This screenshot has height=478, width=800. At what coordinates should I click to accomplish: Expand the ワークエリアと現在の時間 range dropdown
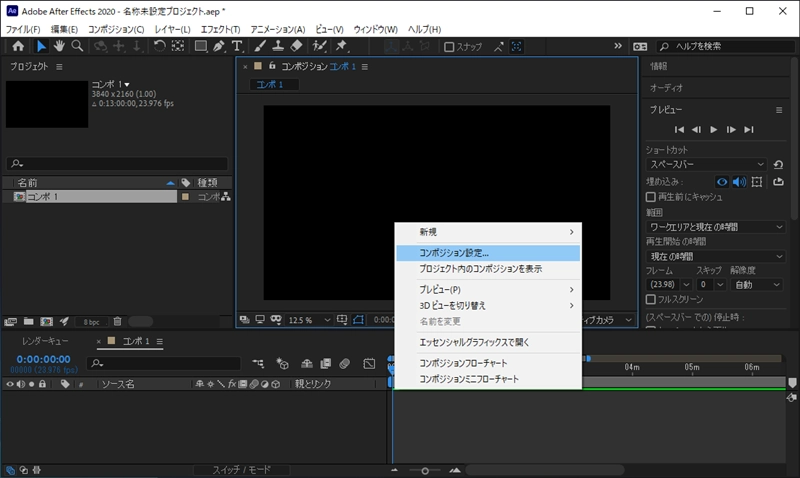click(x=713, y=227)
